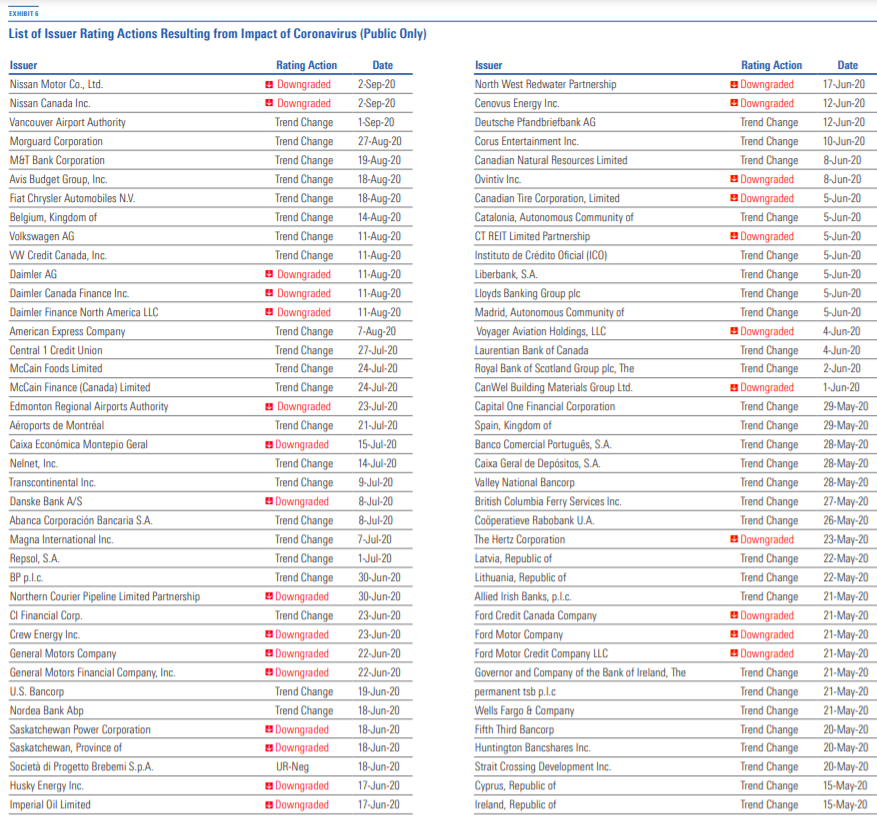Click 'U.S. Bancorp' issuer name
877x828 pixels.
pyautogui.click(x=37, y=692)
